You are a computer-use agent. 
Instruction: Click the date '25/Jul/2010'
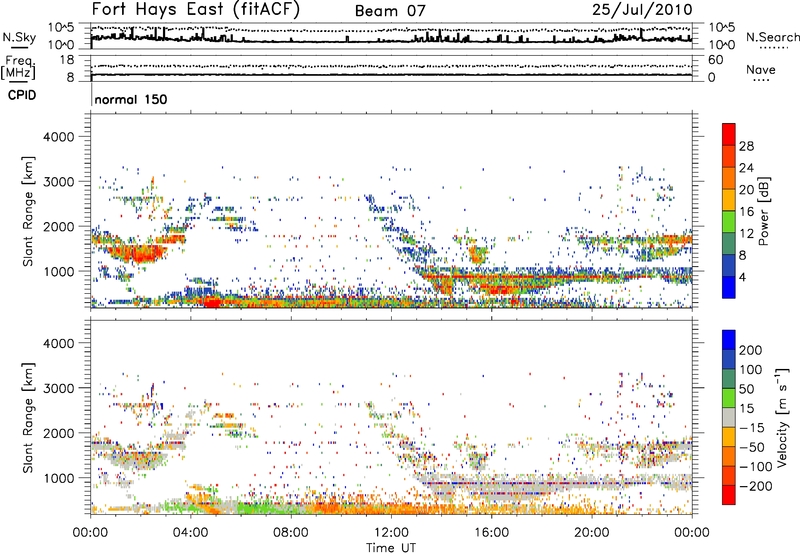point(642,10)
